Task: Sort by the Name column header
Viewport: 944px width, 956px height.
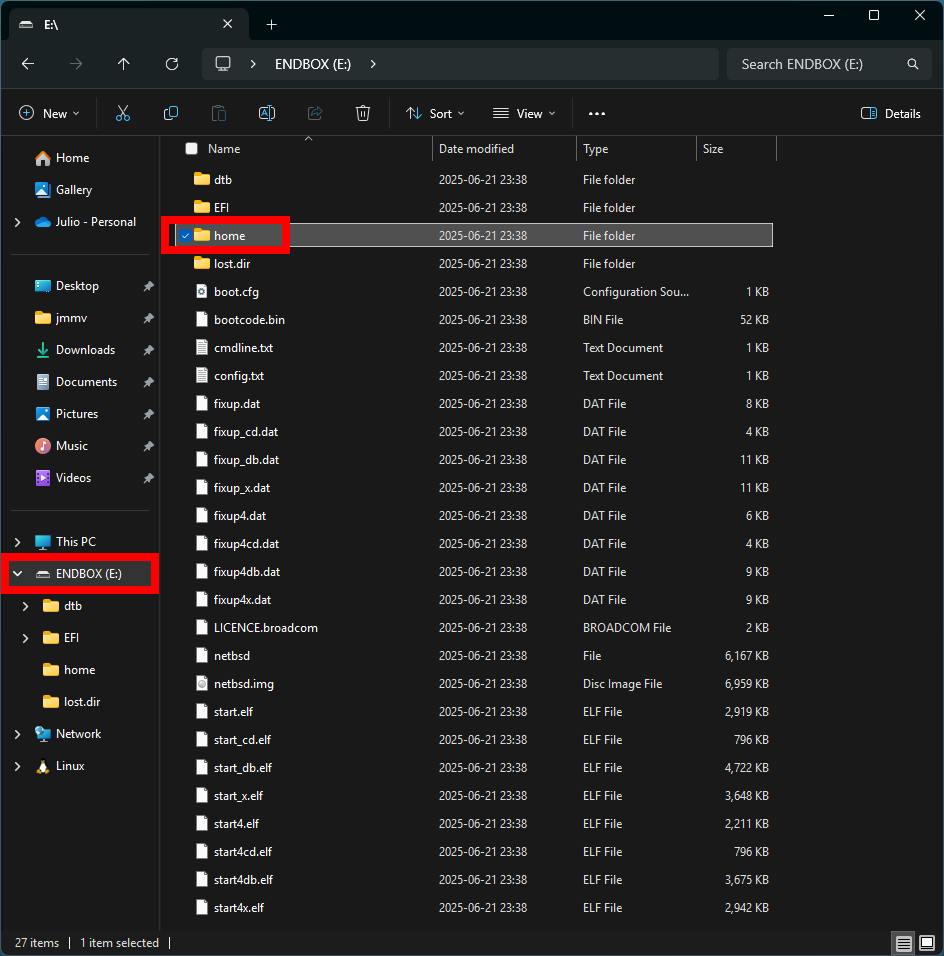Action: (x=224, y=149)
